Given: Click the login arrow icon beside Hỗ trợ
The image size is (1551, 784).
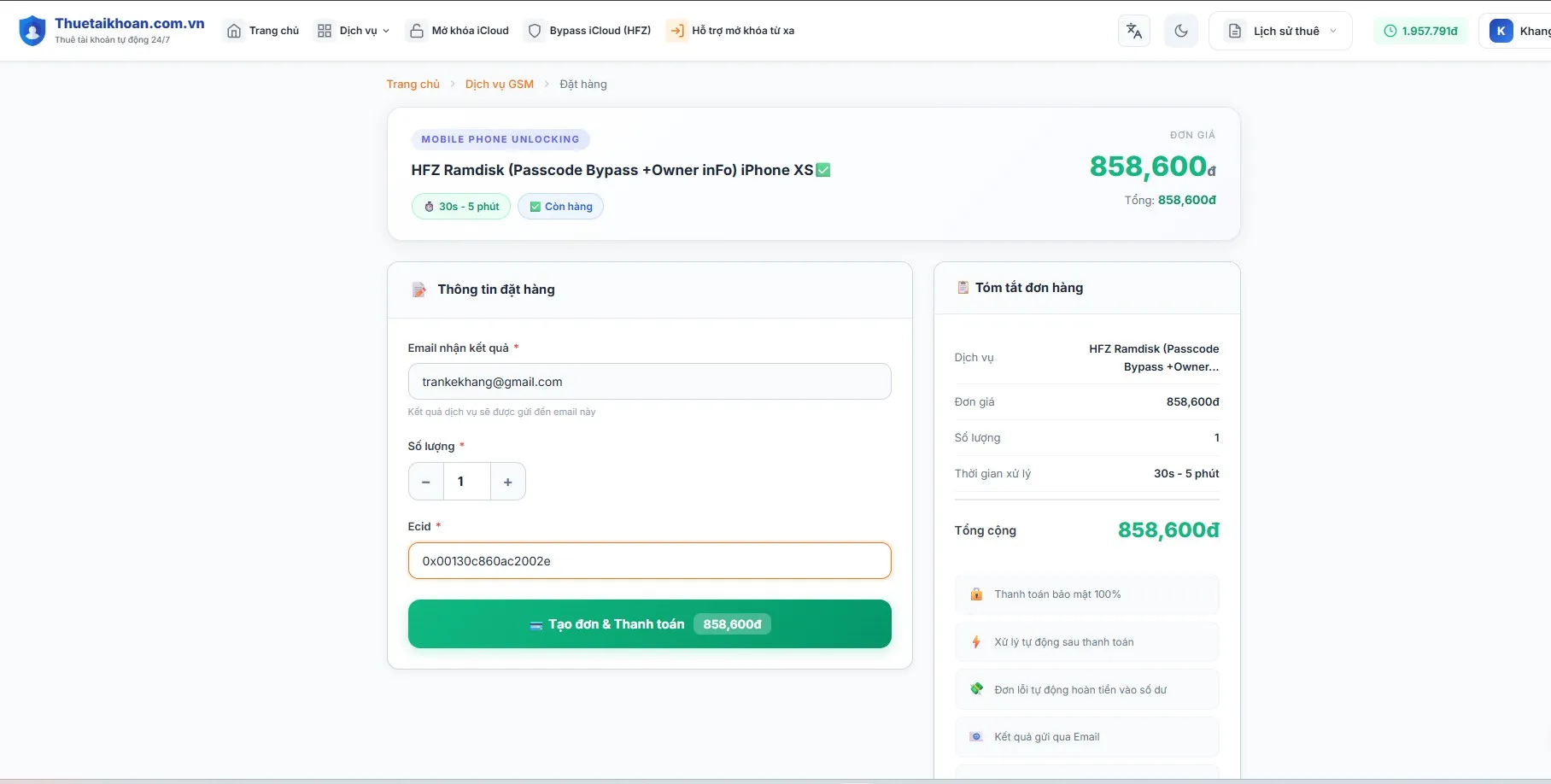Looking at the screenshot, I should [x=677, y=31].
